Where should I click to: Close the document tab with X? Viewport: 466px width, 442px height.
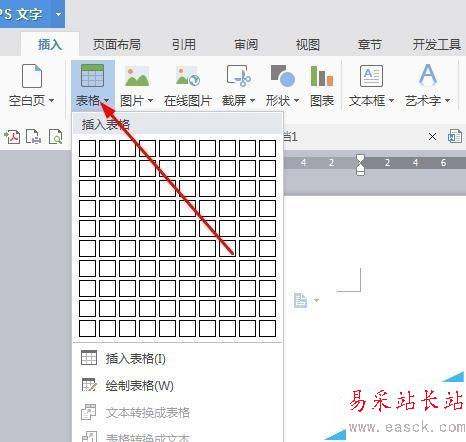[432, 136]
